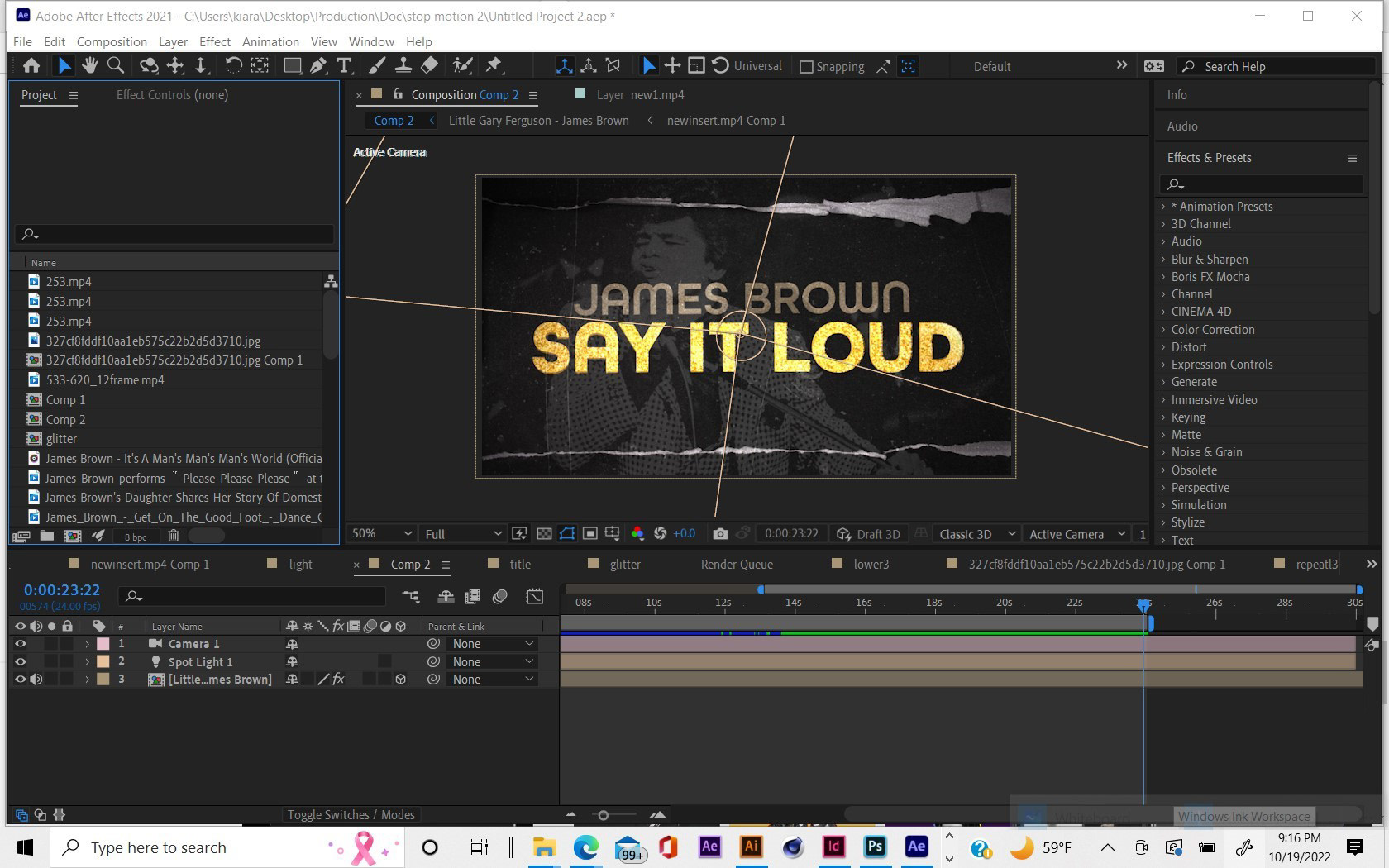Take a viewer snapshot with camera icon

720,534
